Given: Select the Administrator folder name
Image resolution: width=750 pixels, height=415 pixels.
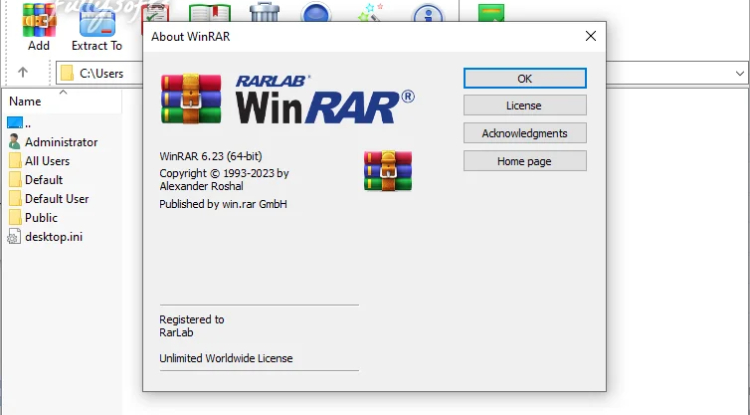Looking at the screenshot, I should [61, 142].
